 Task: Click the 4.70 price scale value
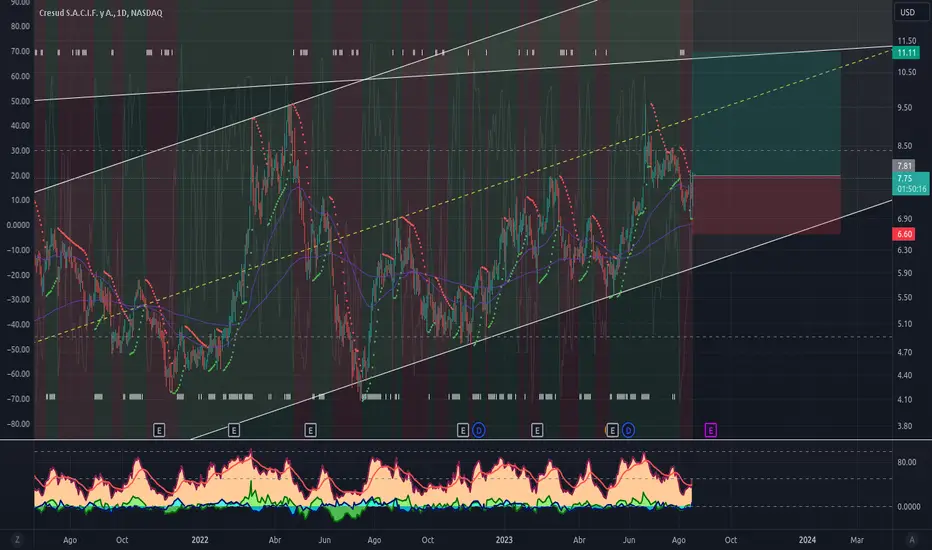pyautogui.click(x=904, y=353)
